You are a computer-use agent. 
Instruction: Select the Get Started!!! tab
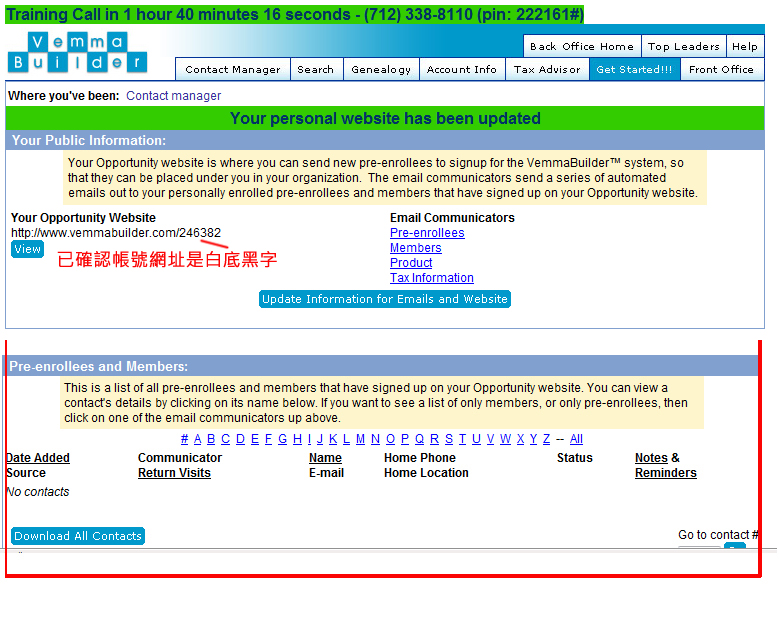[x=634, y=69]
